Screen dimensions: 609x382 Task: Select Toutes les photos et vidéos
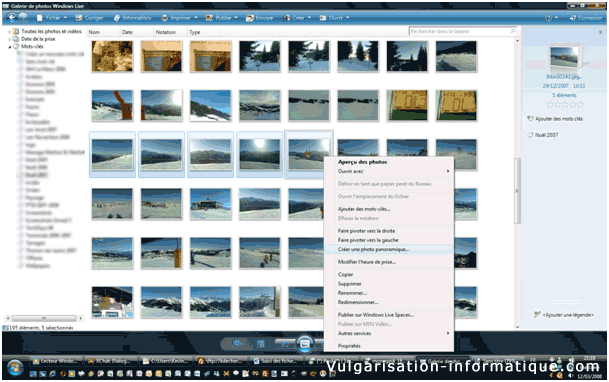(x=51, y=31)
